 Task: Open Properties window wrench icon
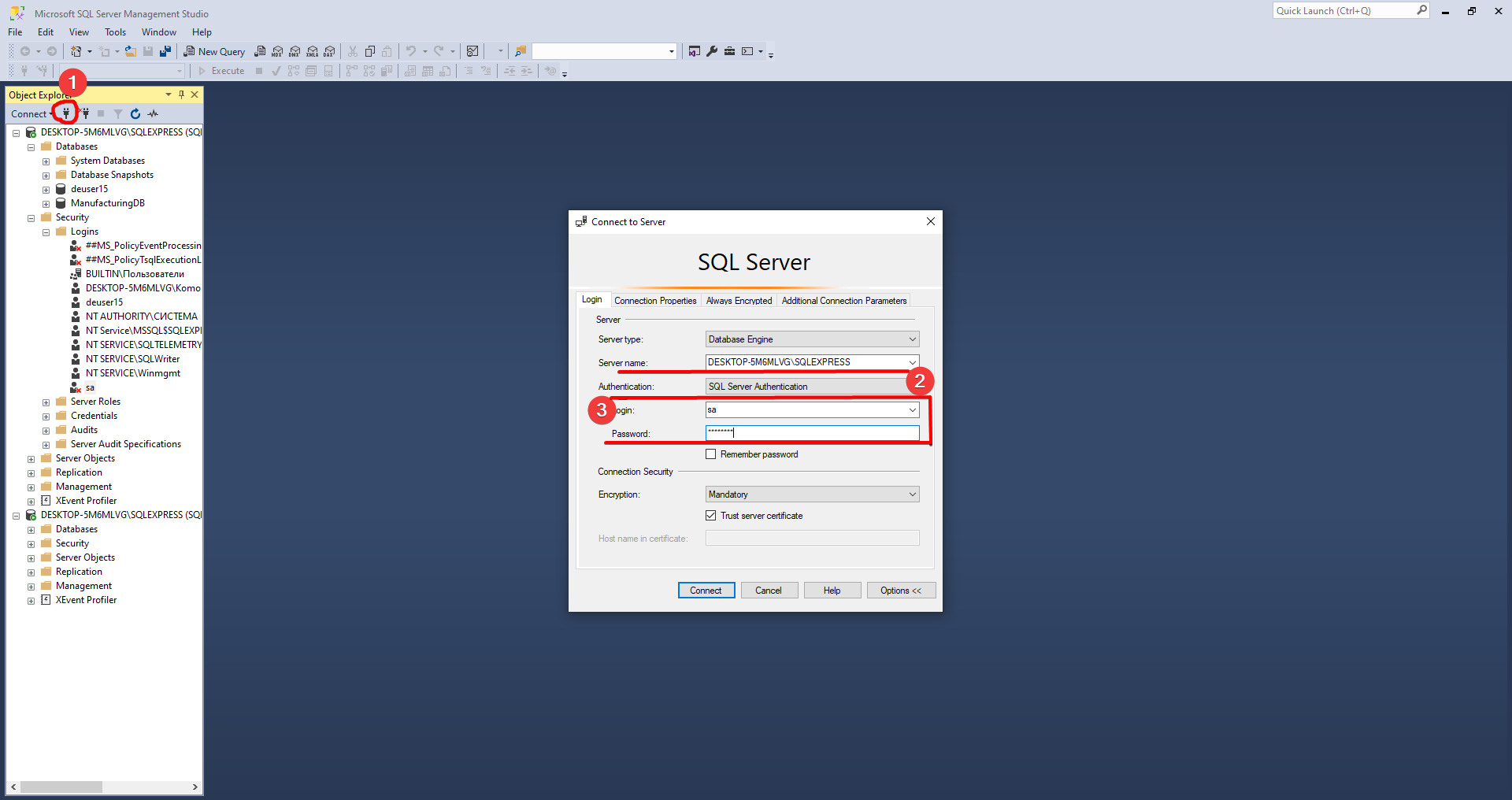(x=712, y=52)
